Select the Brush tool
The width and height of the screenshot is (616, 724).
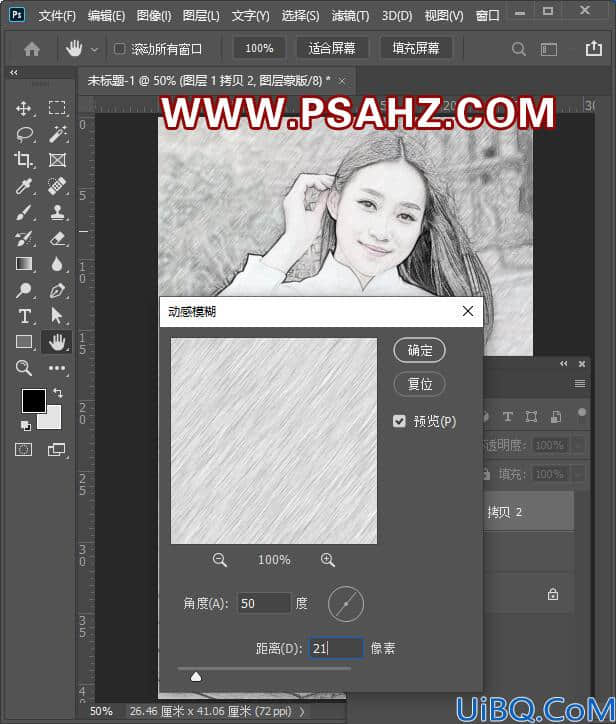24,212
